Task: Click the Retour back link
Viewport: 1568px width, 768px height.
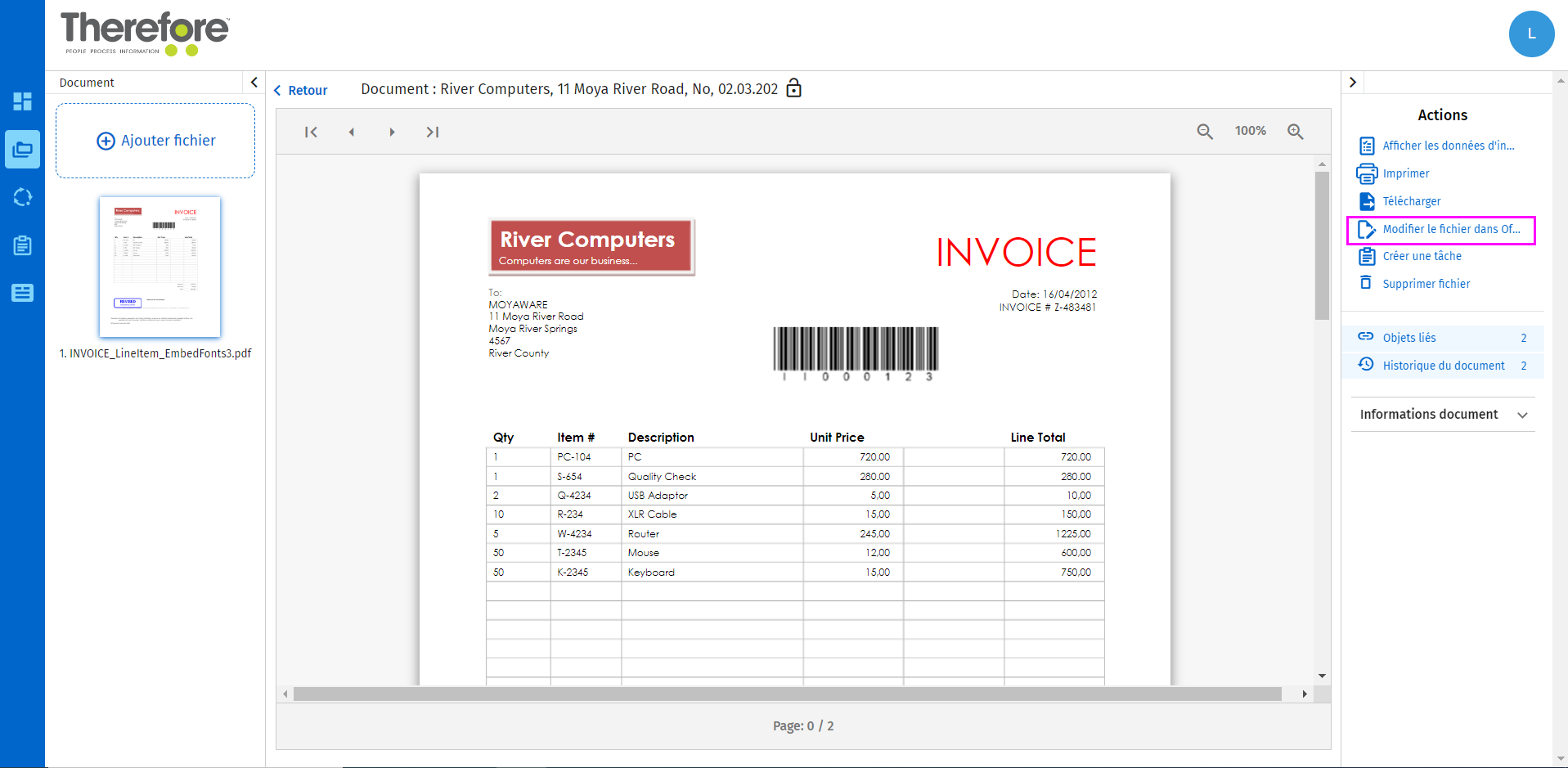Action: pyautogui.click(x=301, y=90)
